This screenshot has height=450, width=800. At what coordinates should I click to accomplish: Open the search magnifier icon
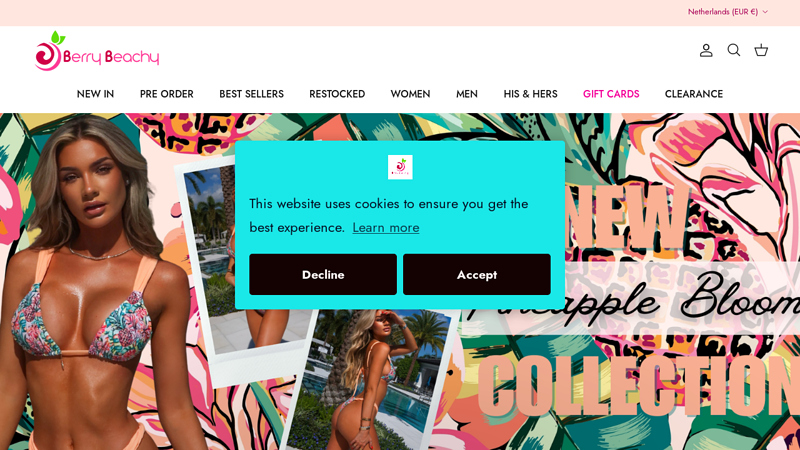pos(734,50)
